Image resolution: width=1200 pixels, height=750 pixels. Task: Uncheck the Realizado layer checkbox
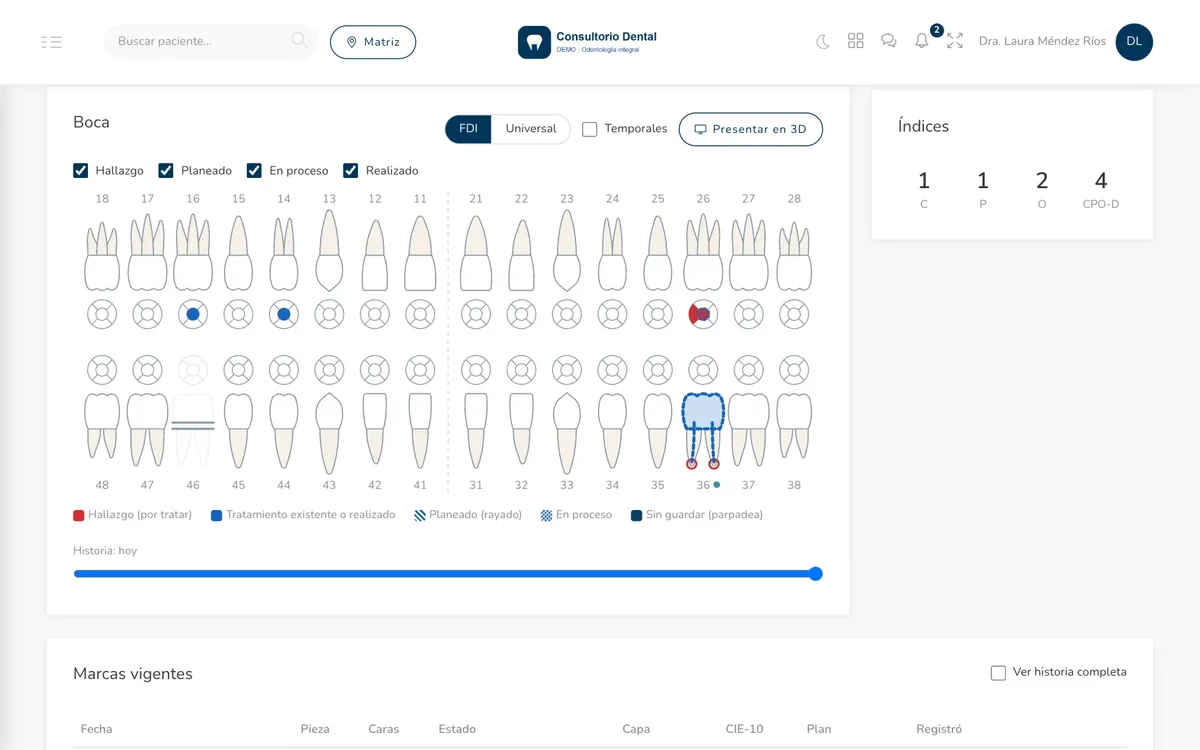tap(350, 170)
